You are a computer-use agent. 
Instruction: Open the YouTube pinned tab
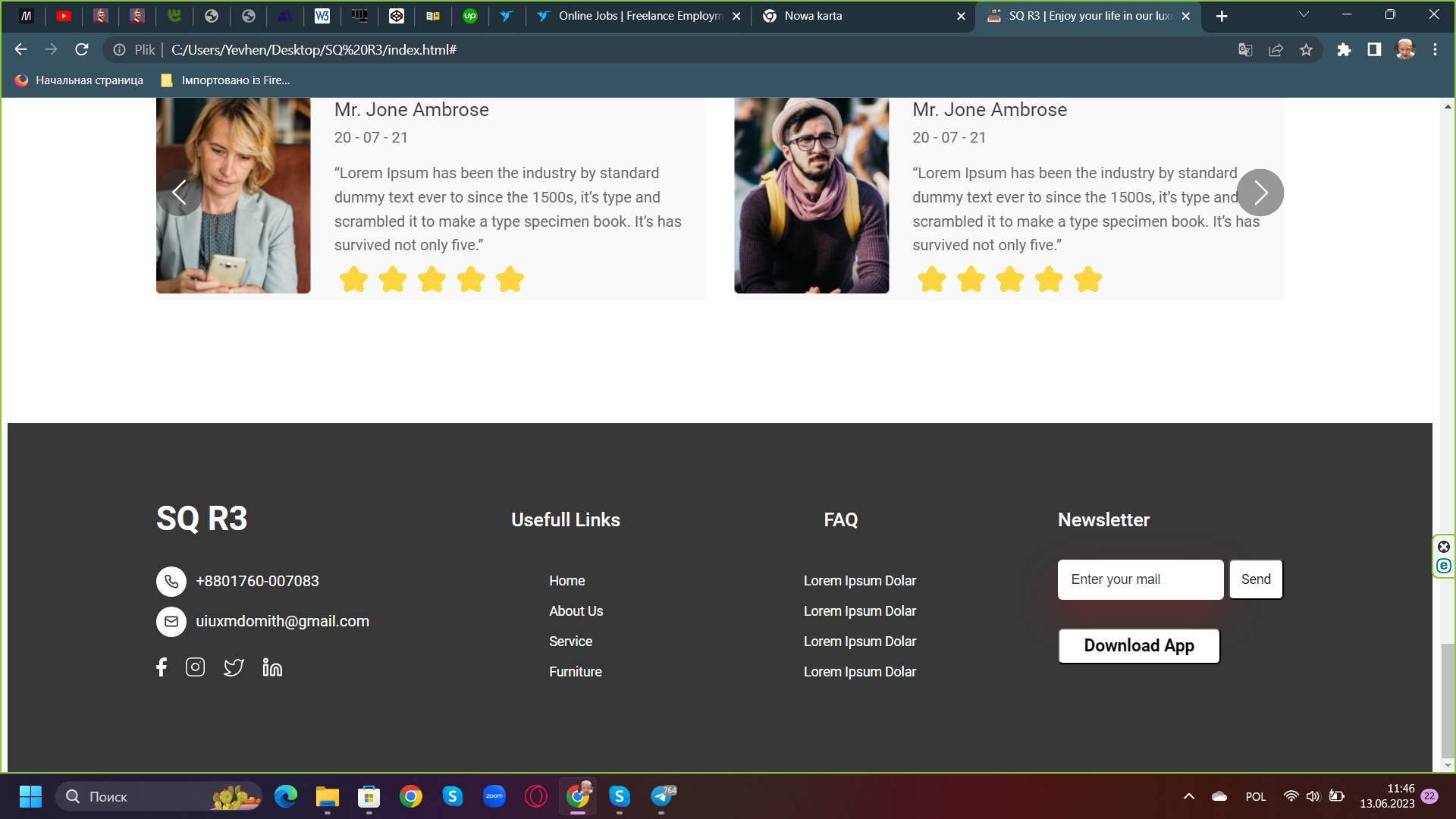tap(64, 16)
